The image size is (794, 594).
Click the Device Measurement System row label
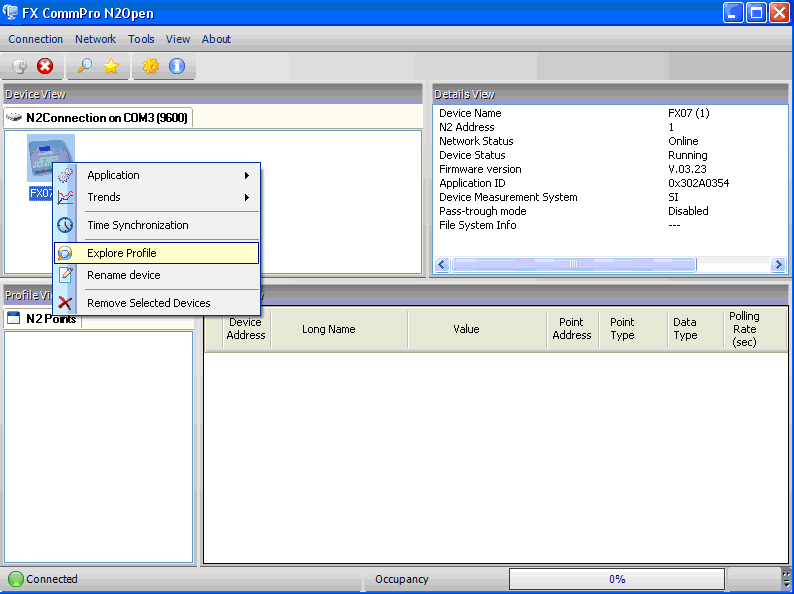click(x=508, y=197)
